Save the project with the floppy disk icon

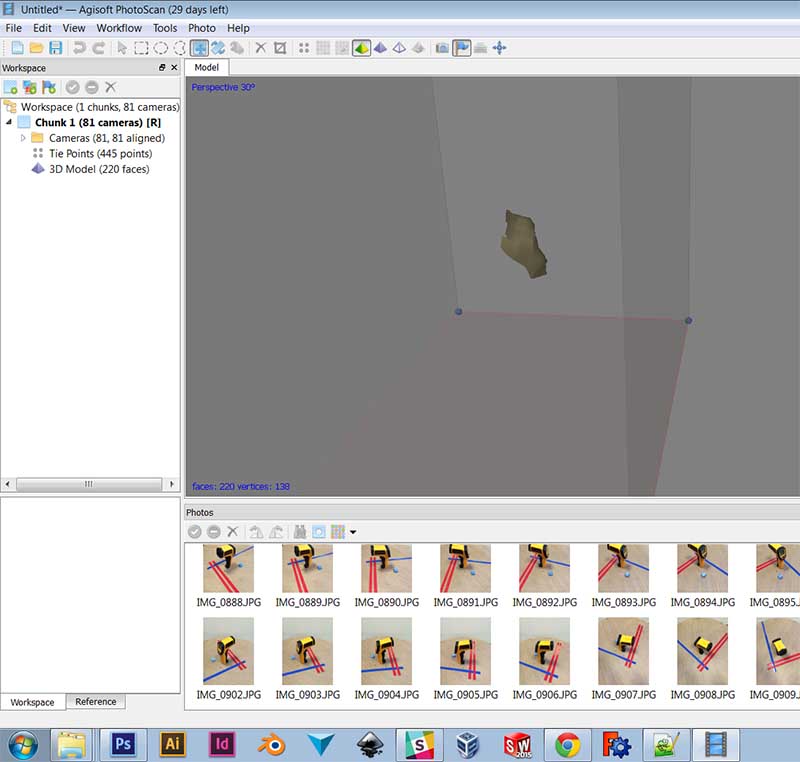[55, 48]
